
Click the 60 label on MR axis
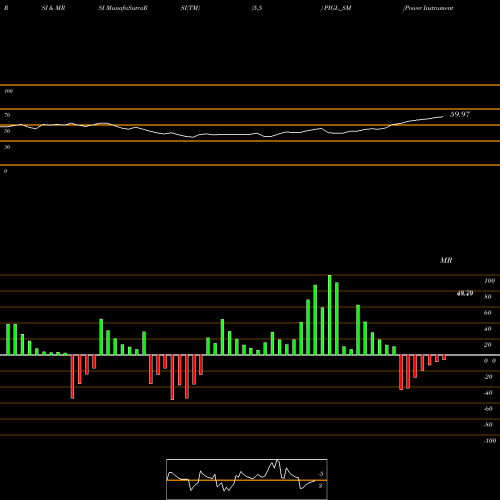pyautogui.click(x=488, y=313)
